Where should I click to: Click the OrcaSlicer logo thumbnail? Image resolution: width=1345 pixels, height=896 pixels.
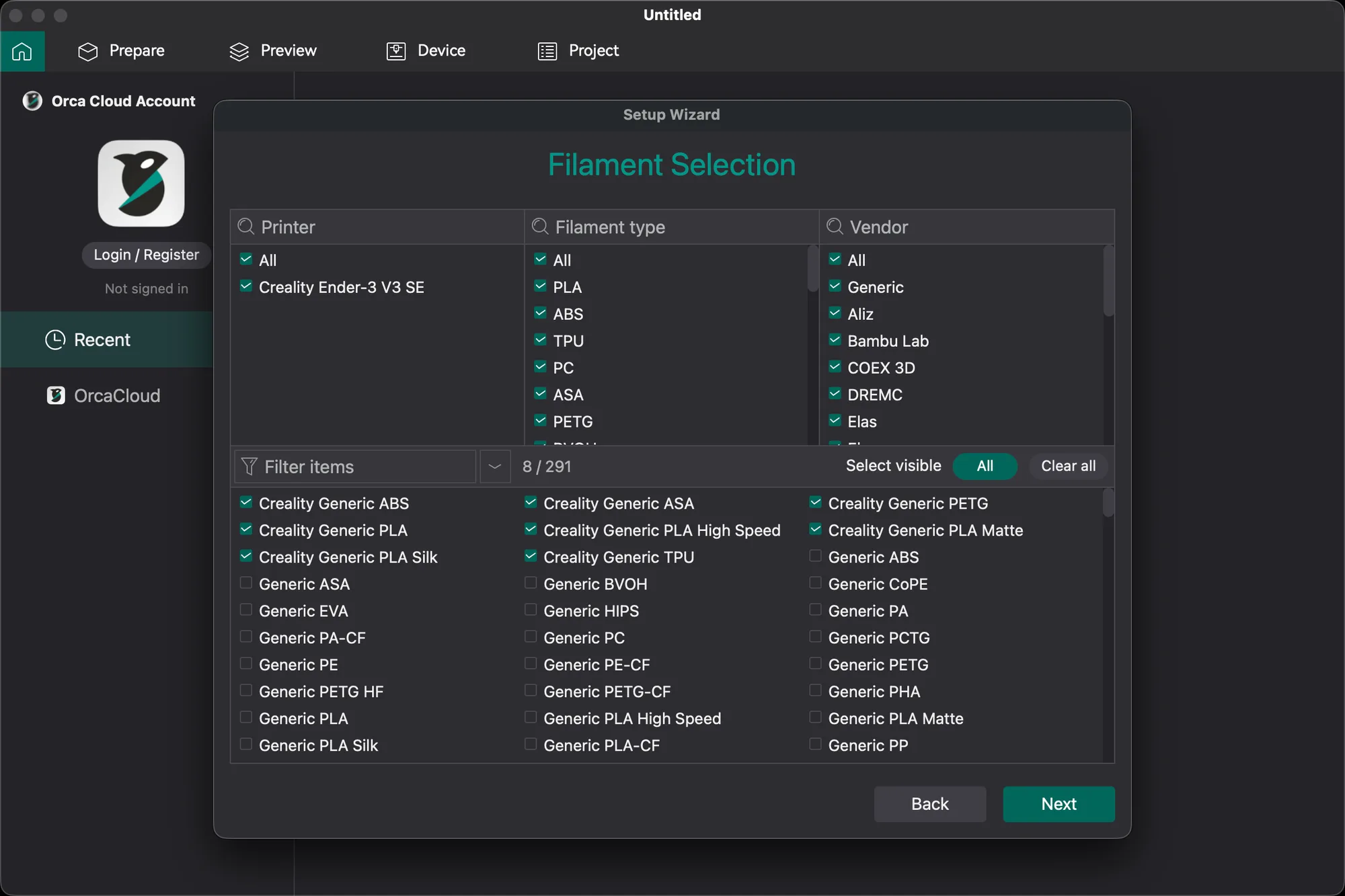click(x=141, y=183)
